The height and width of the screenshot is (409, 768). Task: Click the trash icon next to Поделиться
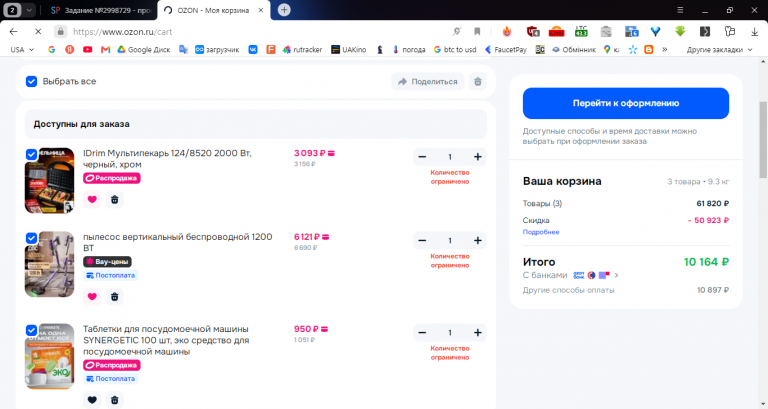pos(478,81)
